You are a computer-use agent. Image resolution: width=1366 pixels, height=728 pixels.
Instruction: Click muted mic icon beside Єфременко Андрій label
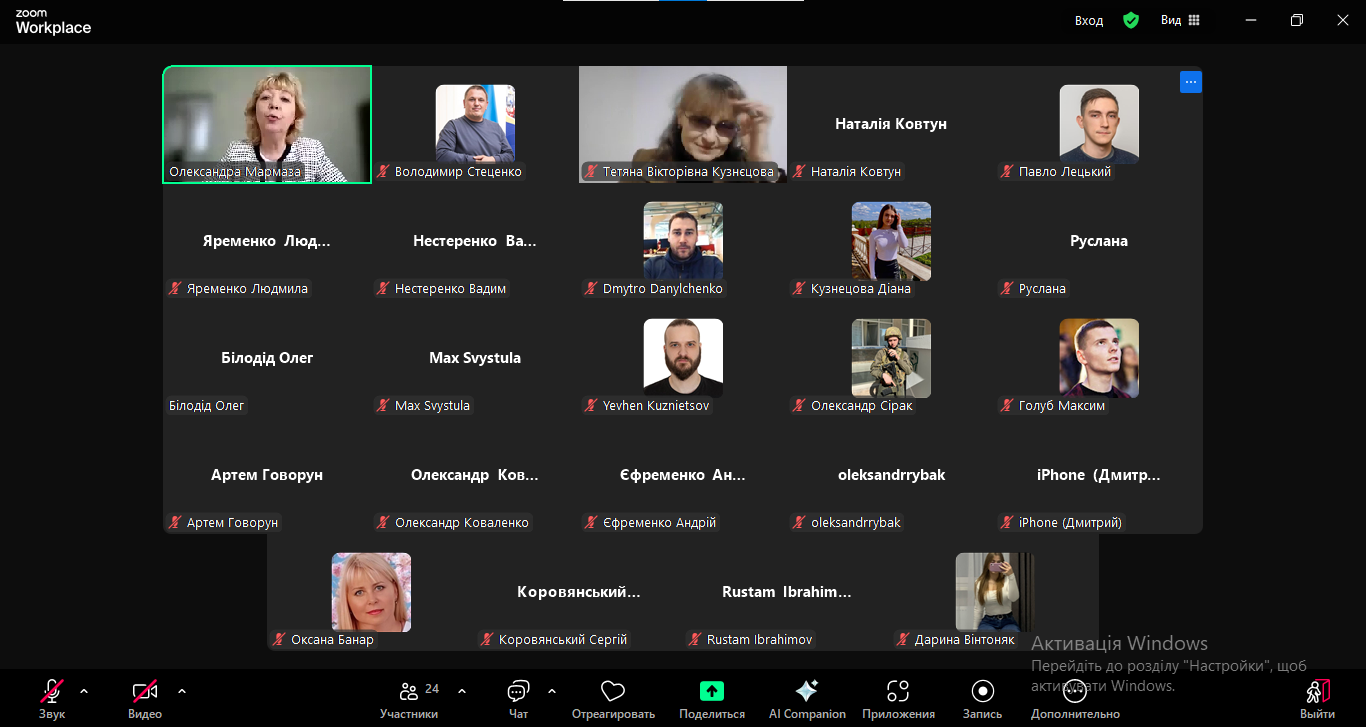pos(591,523)
